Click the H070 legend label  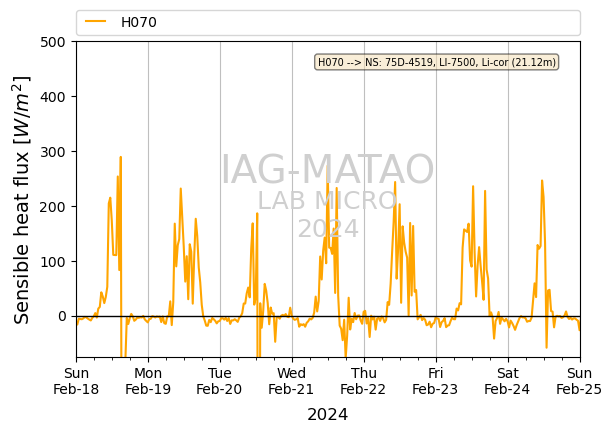(139, 22)
